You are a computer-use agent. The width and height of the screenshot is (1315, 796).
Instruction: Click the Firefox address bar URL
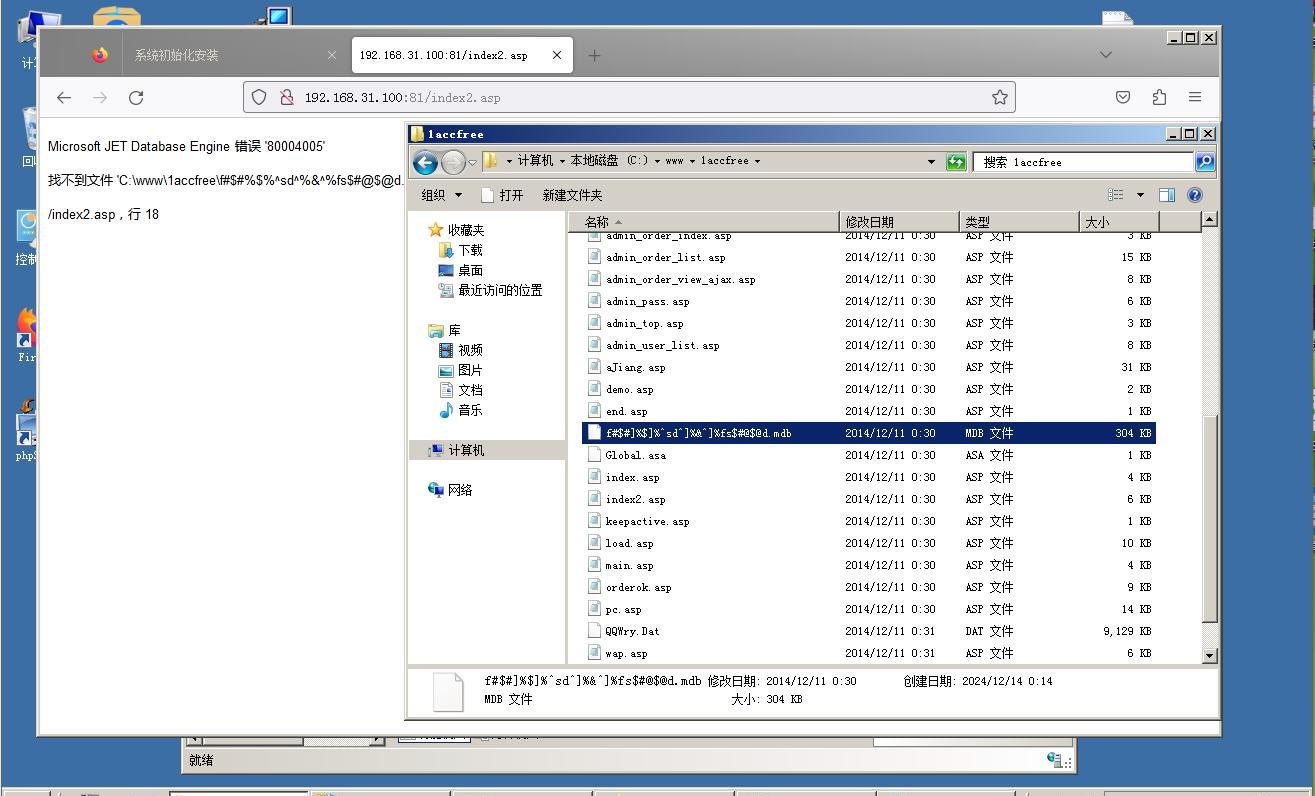coord(402,97)
